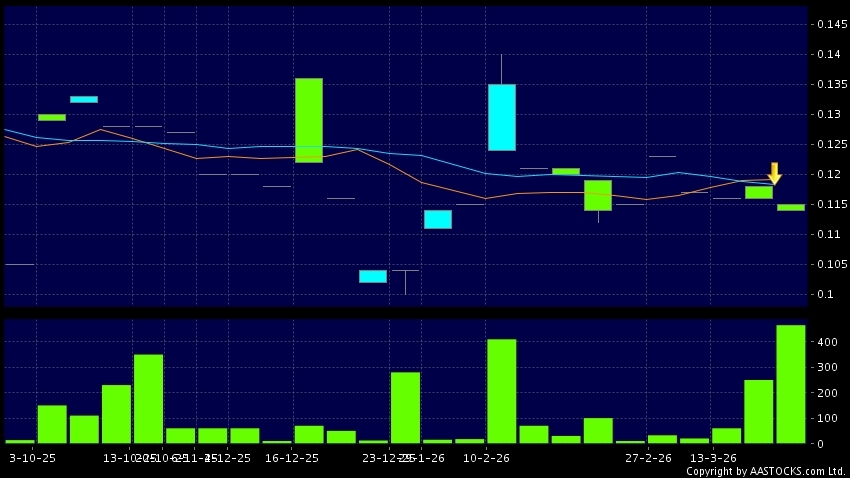
Task: Click the cyan candlestick near the 0.11 level
Action: (x=438, y=219)
